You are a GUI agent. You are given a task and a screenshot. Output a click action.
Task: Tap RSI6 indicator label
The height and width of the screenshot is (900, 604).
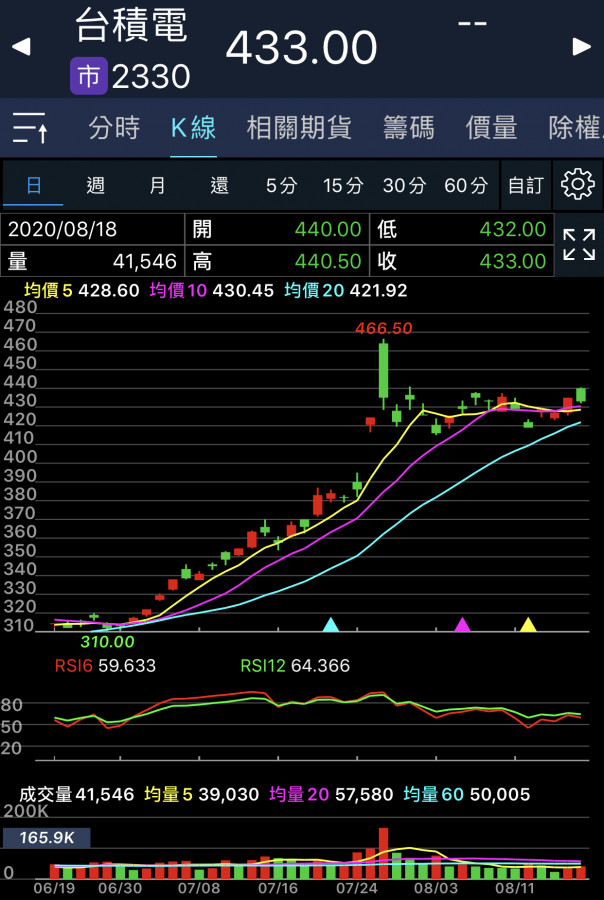[104, 666]
